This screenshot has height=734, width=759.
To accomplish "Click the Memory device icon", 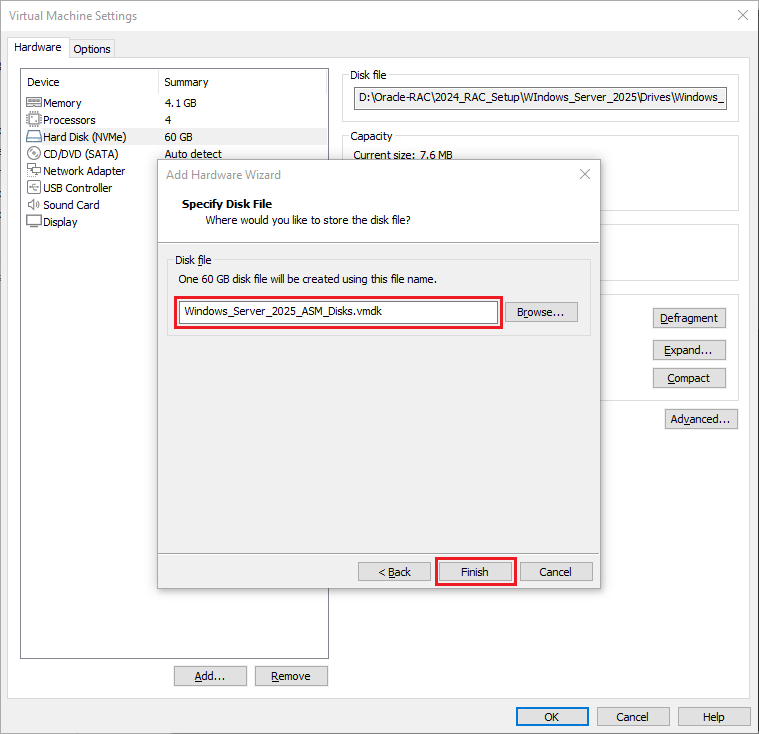I will pos(33,103).
